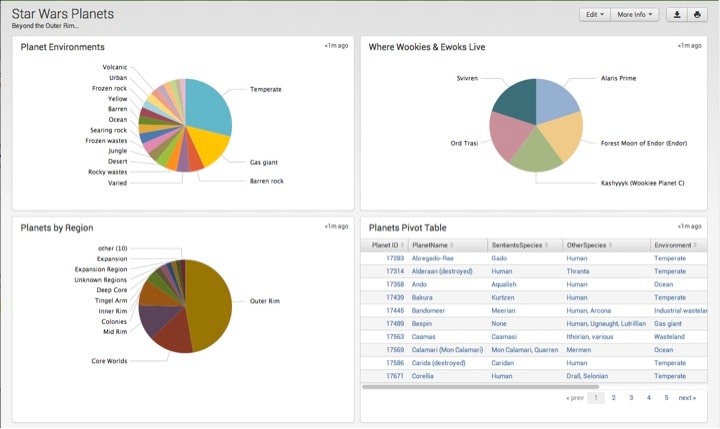Click the Rocky wastes legend label

coord(107,172)
